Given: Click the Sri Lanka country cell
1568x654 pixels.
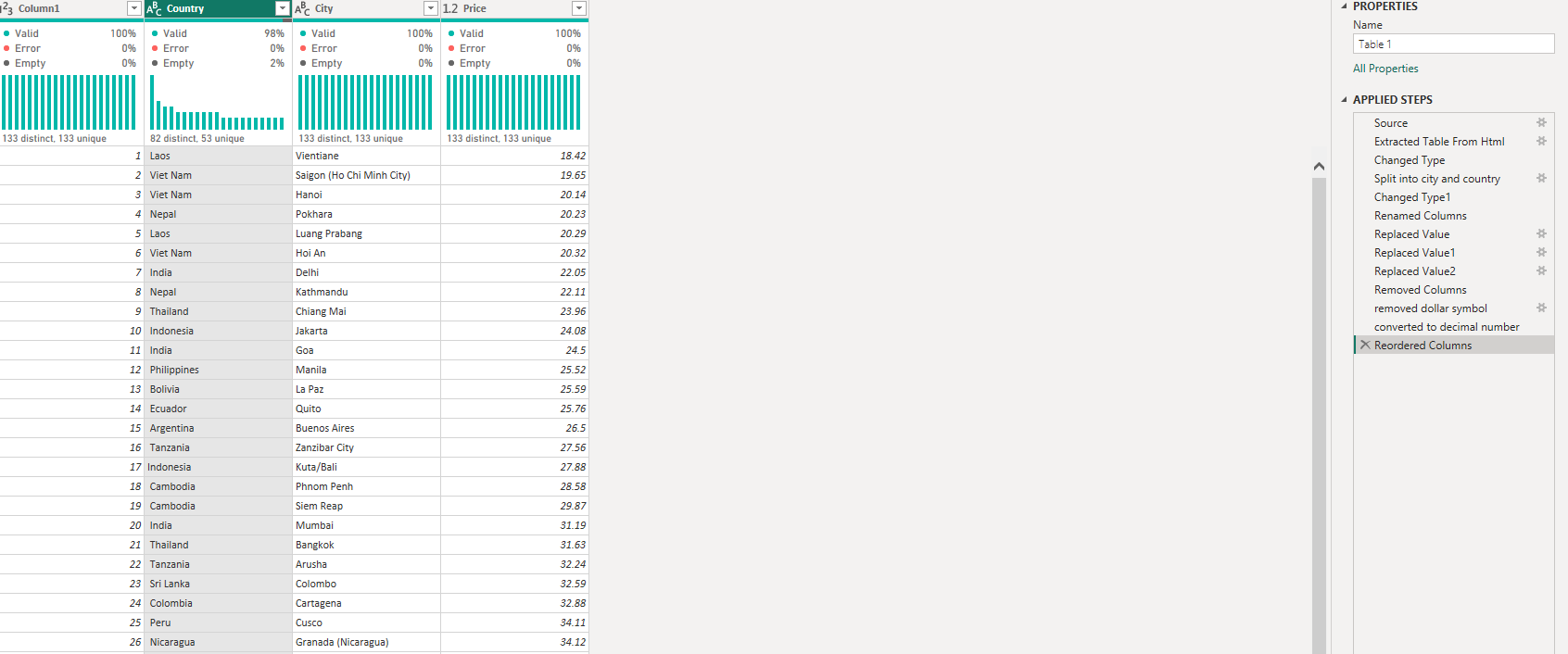Looking at the screenshot, I should 218,584.
